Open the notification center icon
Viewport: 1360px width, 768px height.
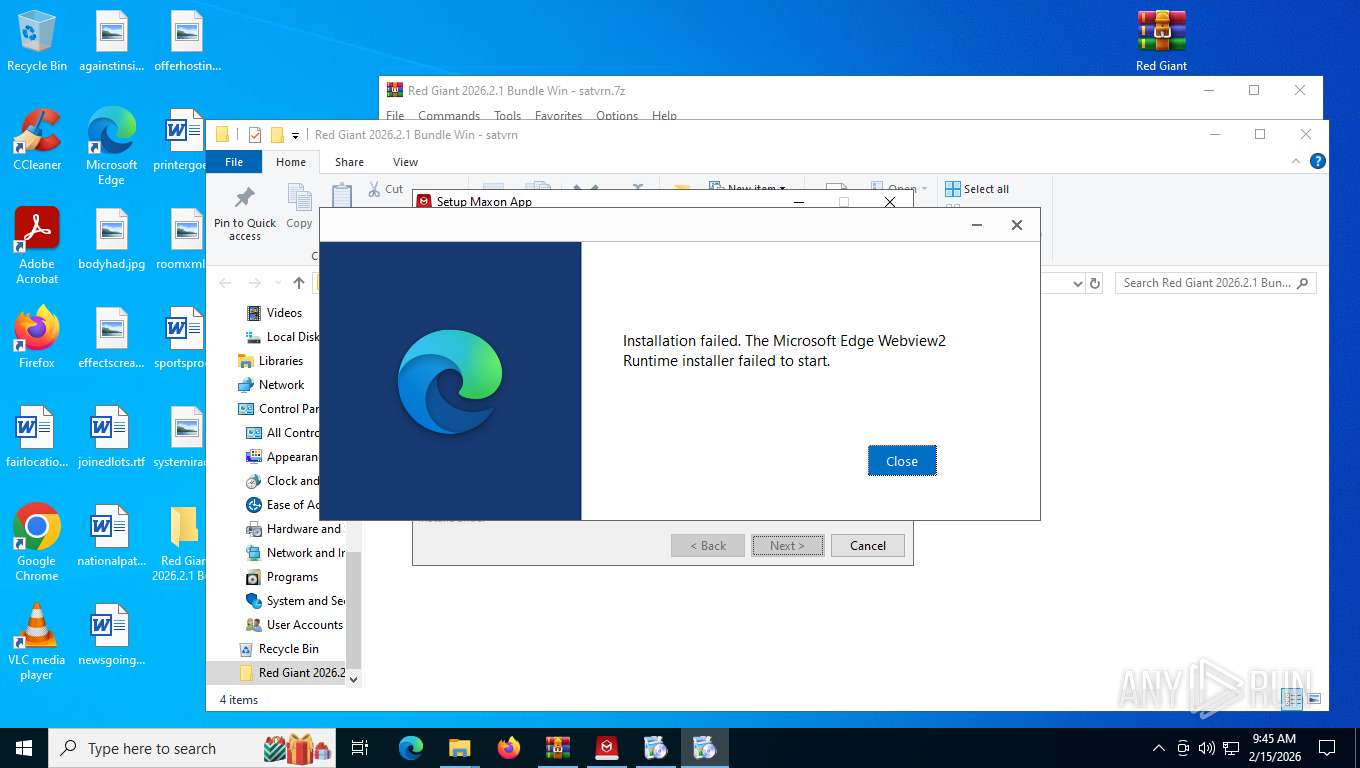1327,748
